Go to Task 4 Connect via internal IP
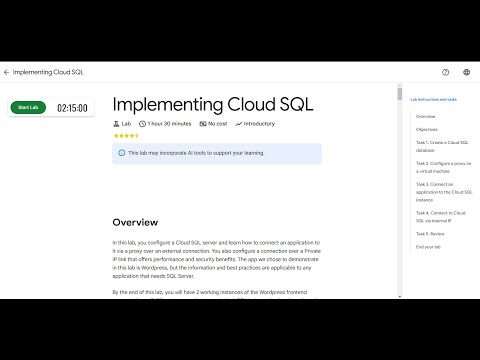Image resolution: width=480 pixels, height=360 pixels. pyautogui.click(x=441, y=217)
